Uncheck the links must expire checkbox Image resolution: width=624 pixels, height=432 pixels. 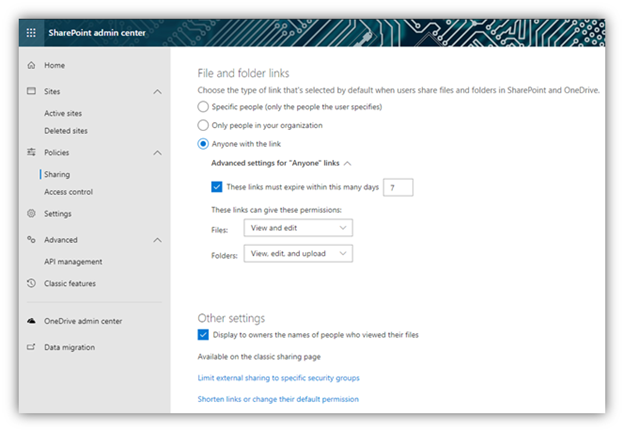click(x=216, y=187)
